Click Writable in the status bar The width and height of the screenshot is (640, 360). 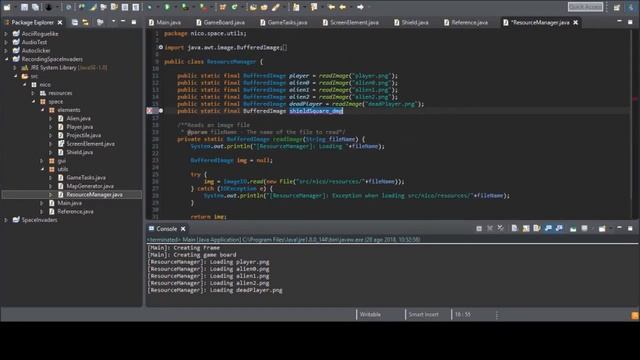coord(370,315)
